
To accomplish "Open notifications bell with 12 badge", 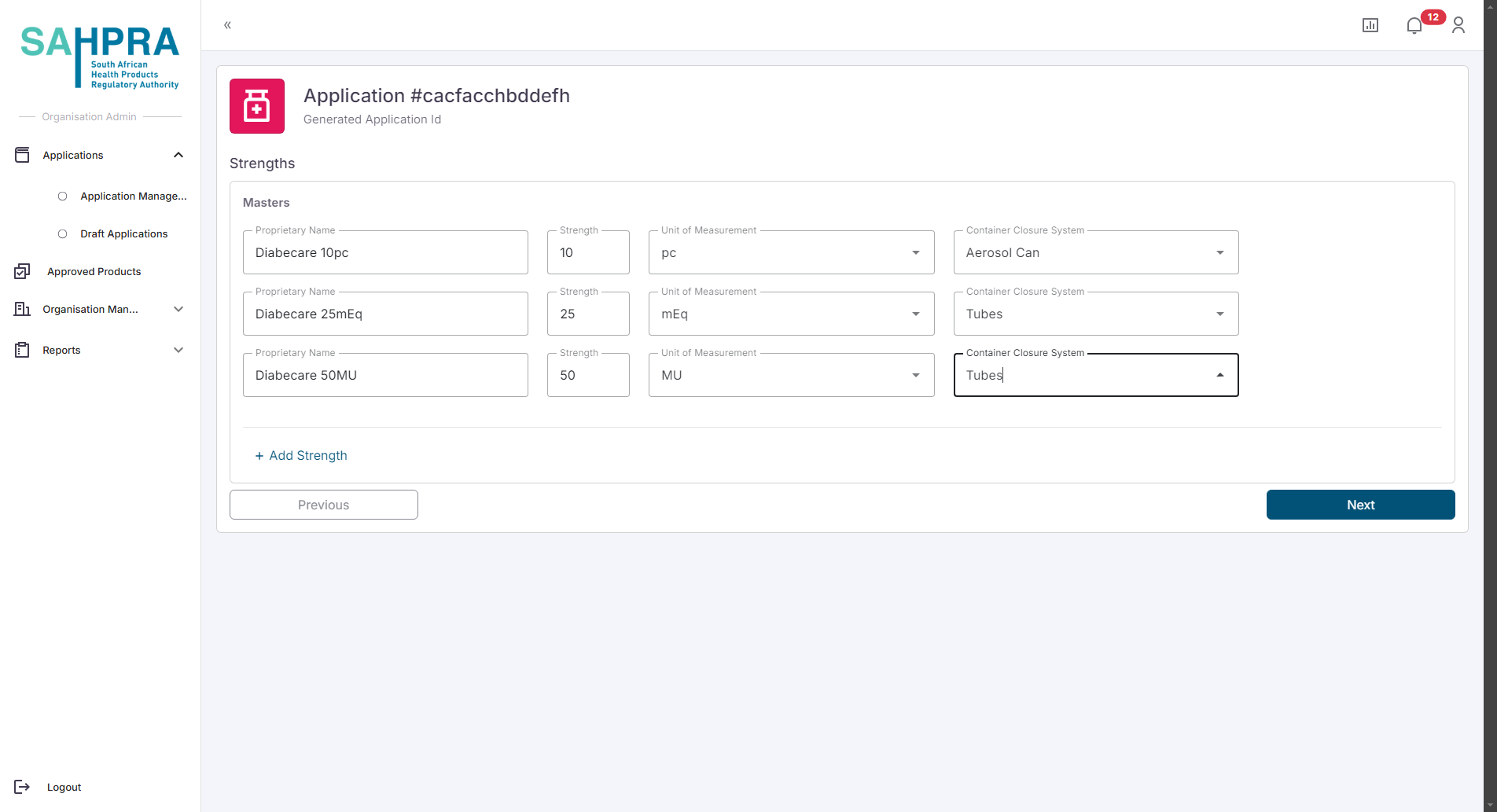I will 1414,25.
